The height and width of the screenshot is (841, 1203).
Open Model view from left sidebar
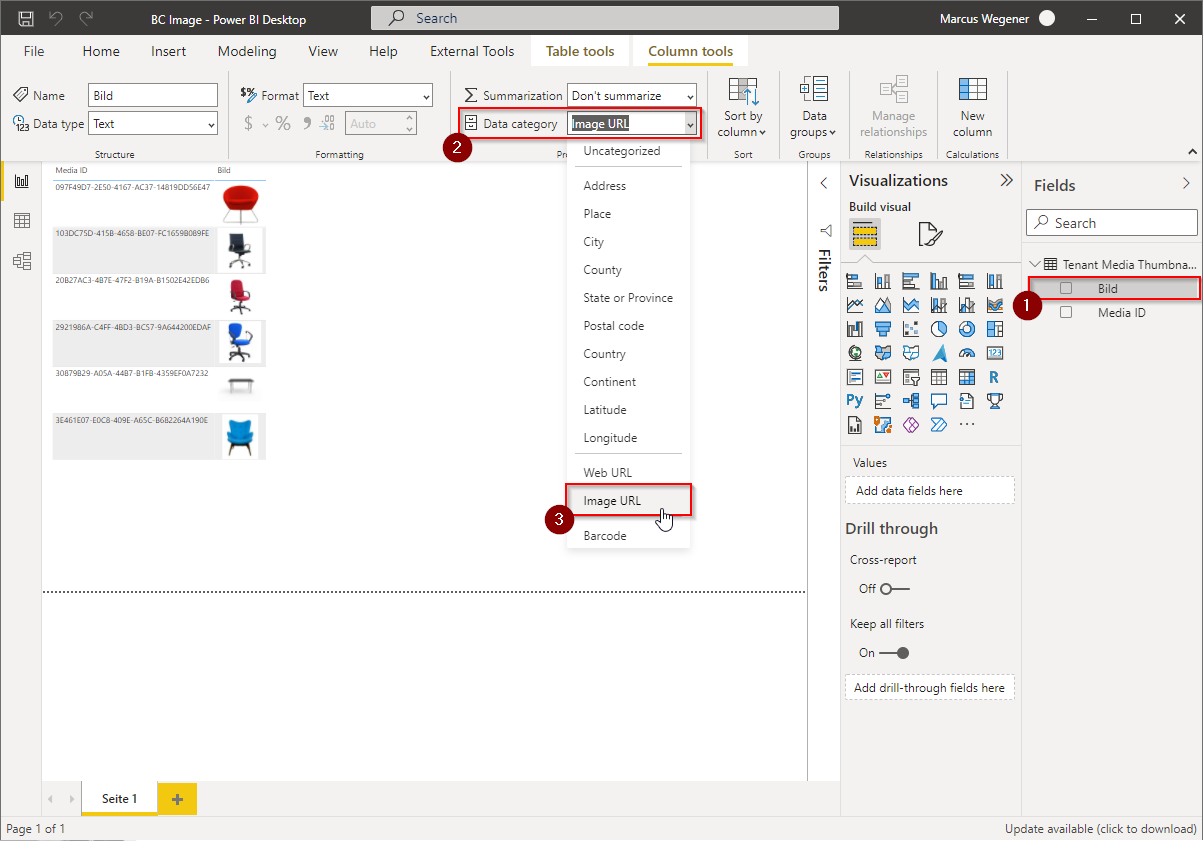pyautogui.click(x=21, y=261)
